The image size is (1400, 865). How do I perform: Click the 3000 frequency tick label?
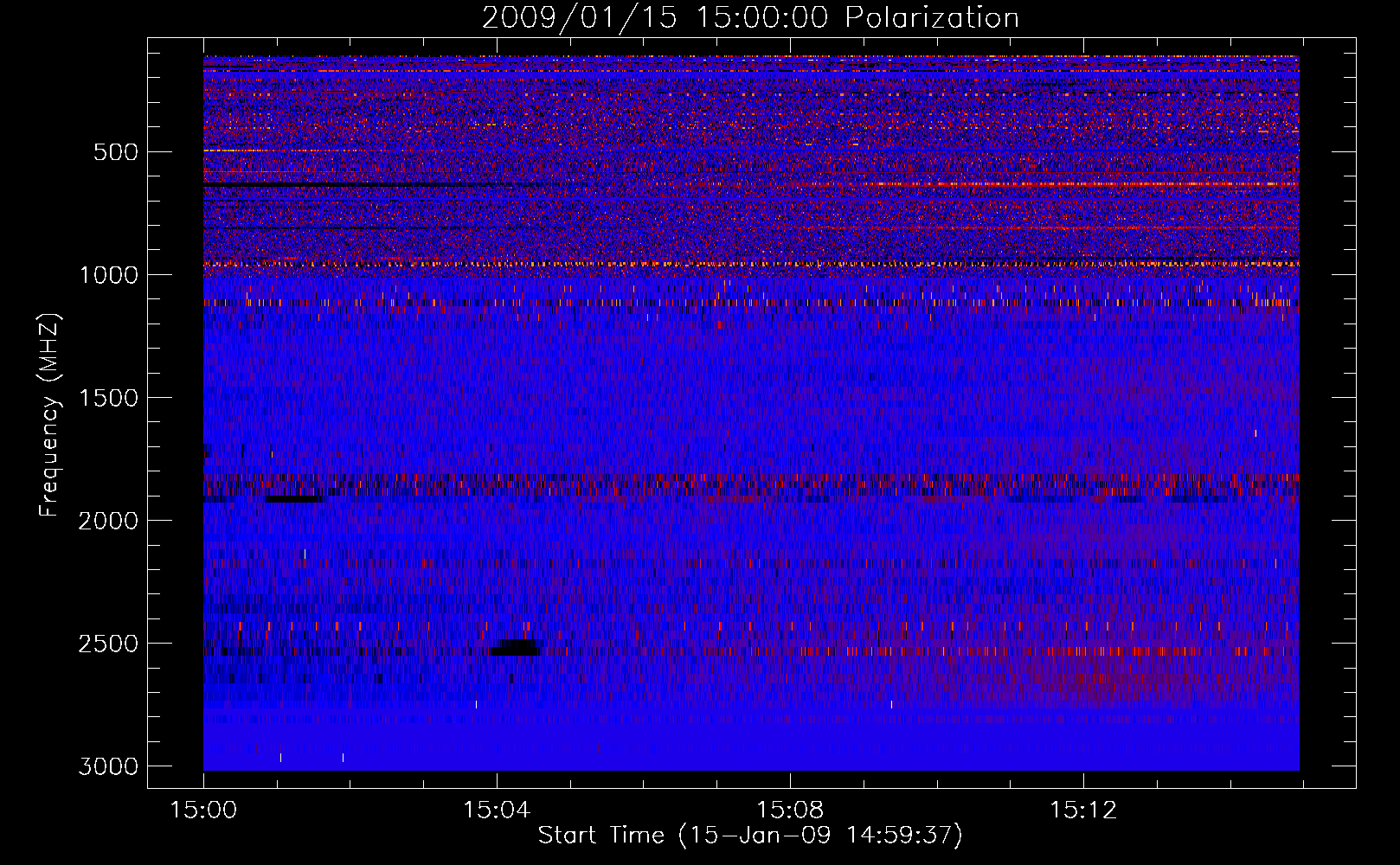(x=107, y=766)
